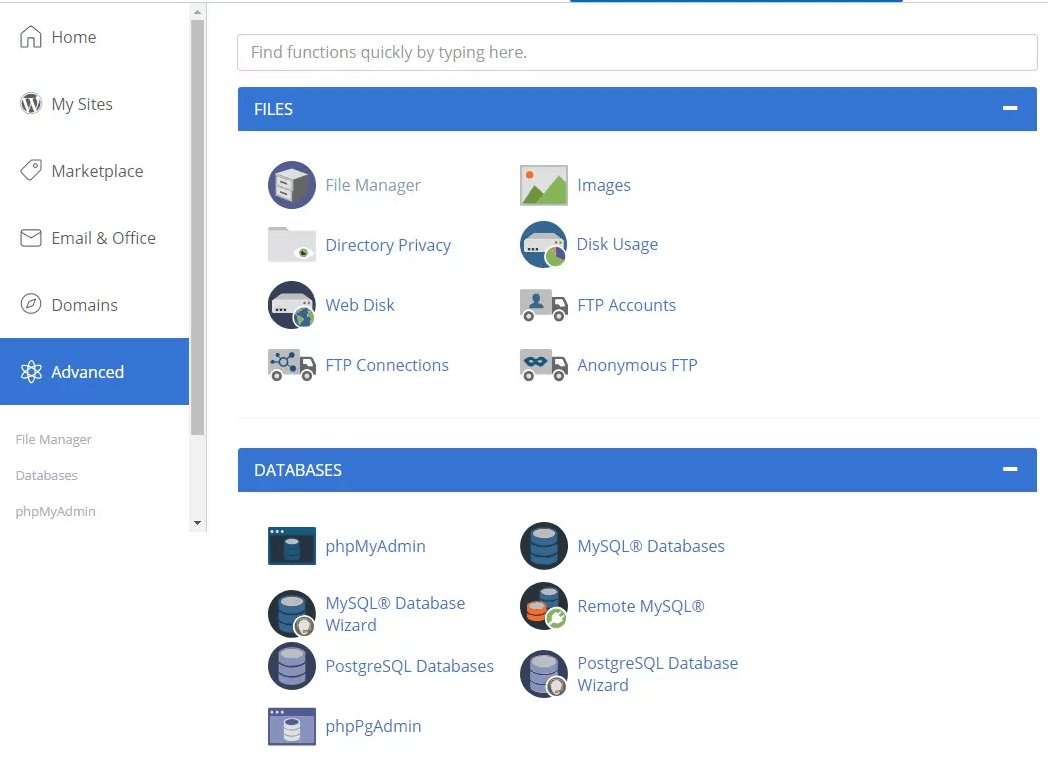Click the sidebar scrollbar thumb

(197, 227)
